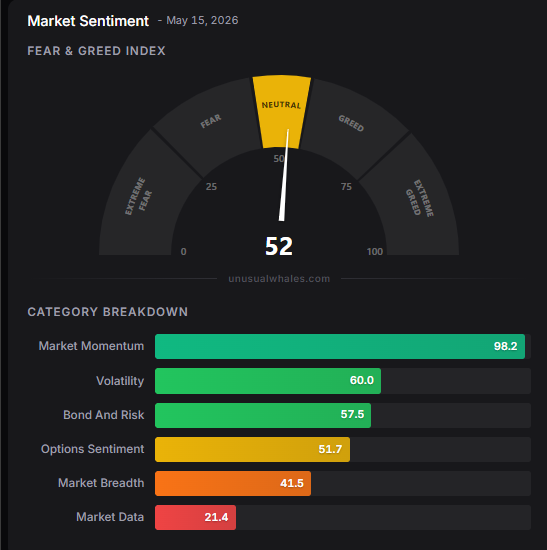Click the Volatility label
The image size is (547, 550).
click(x=120, y=381)
